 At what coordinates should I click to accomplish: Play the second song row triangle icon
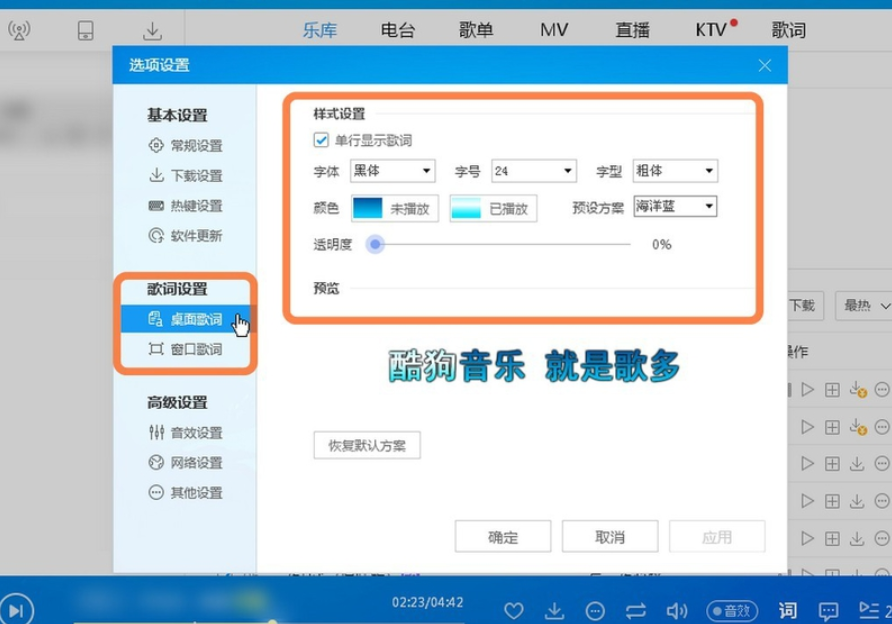(807, 427)
